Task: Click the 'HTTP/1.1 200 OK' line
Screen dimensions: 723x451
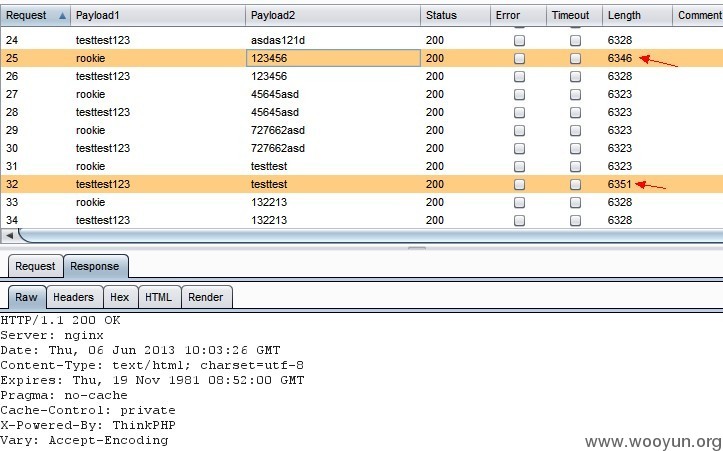Action: click(60, 320)
